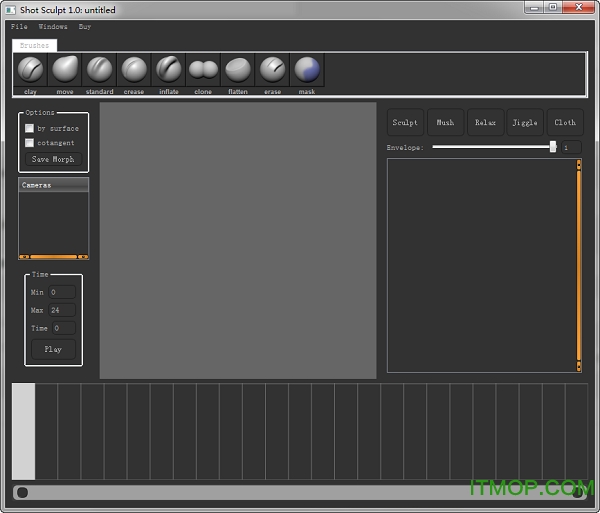Click the Cameras scrollbar right arrow

83,257
